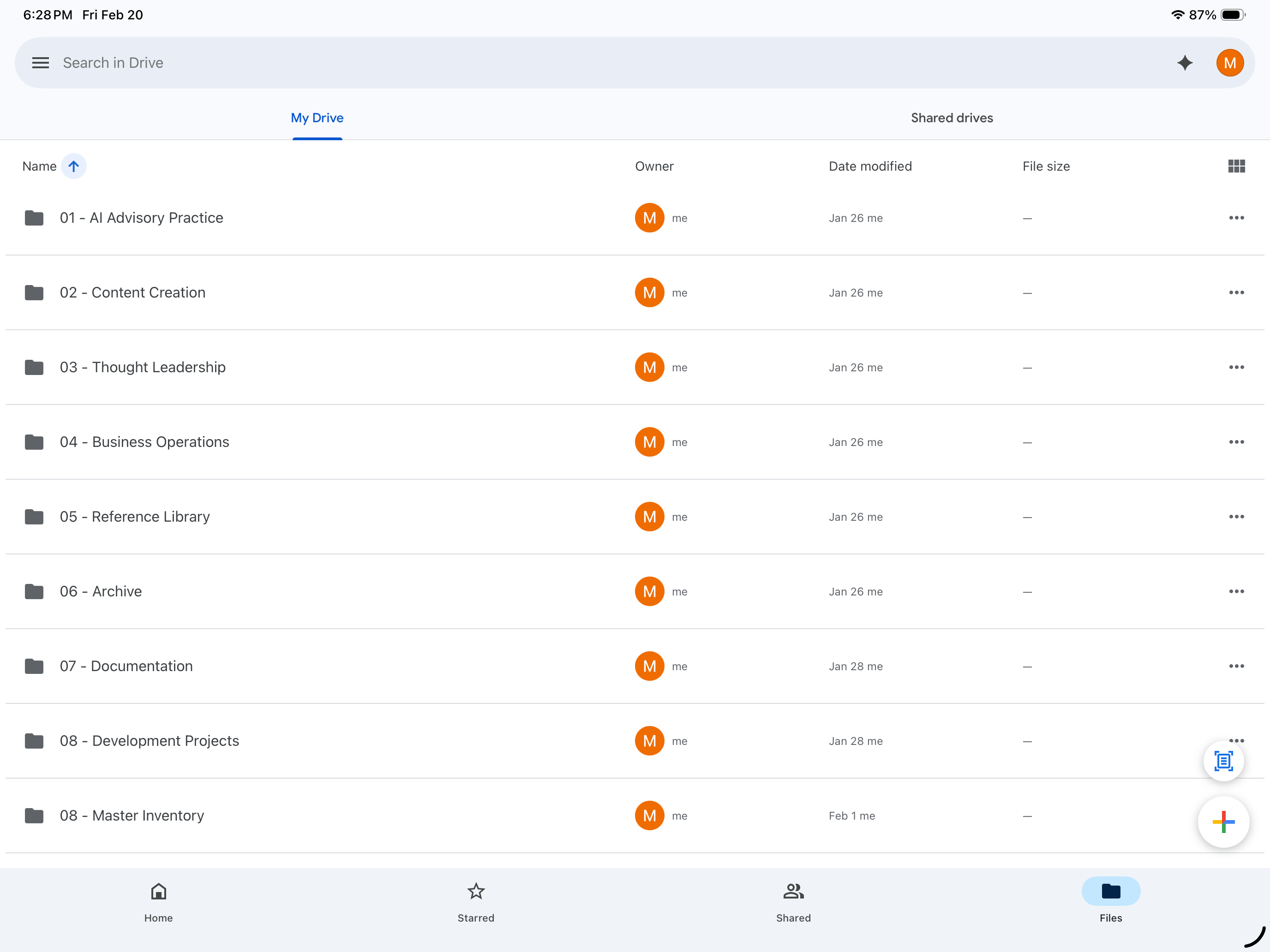Open the 03 - Thought Leadership folder
Screen dimensions: 1270x952
(x=143, y=367)
